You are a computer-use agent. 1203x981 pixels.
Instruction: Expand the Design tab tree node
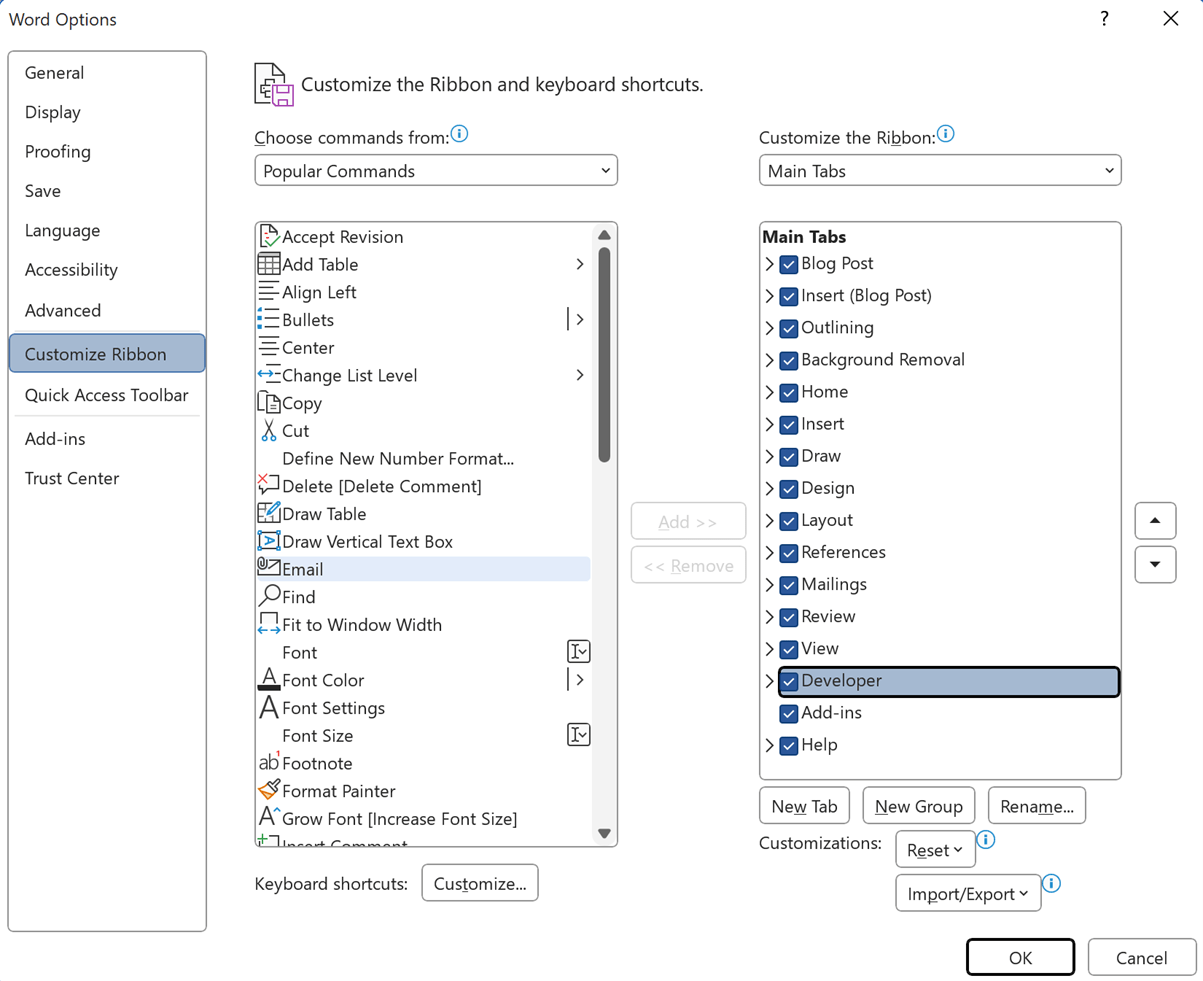coord(770,489)
